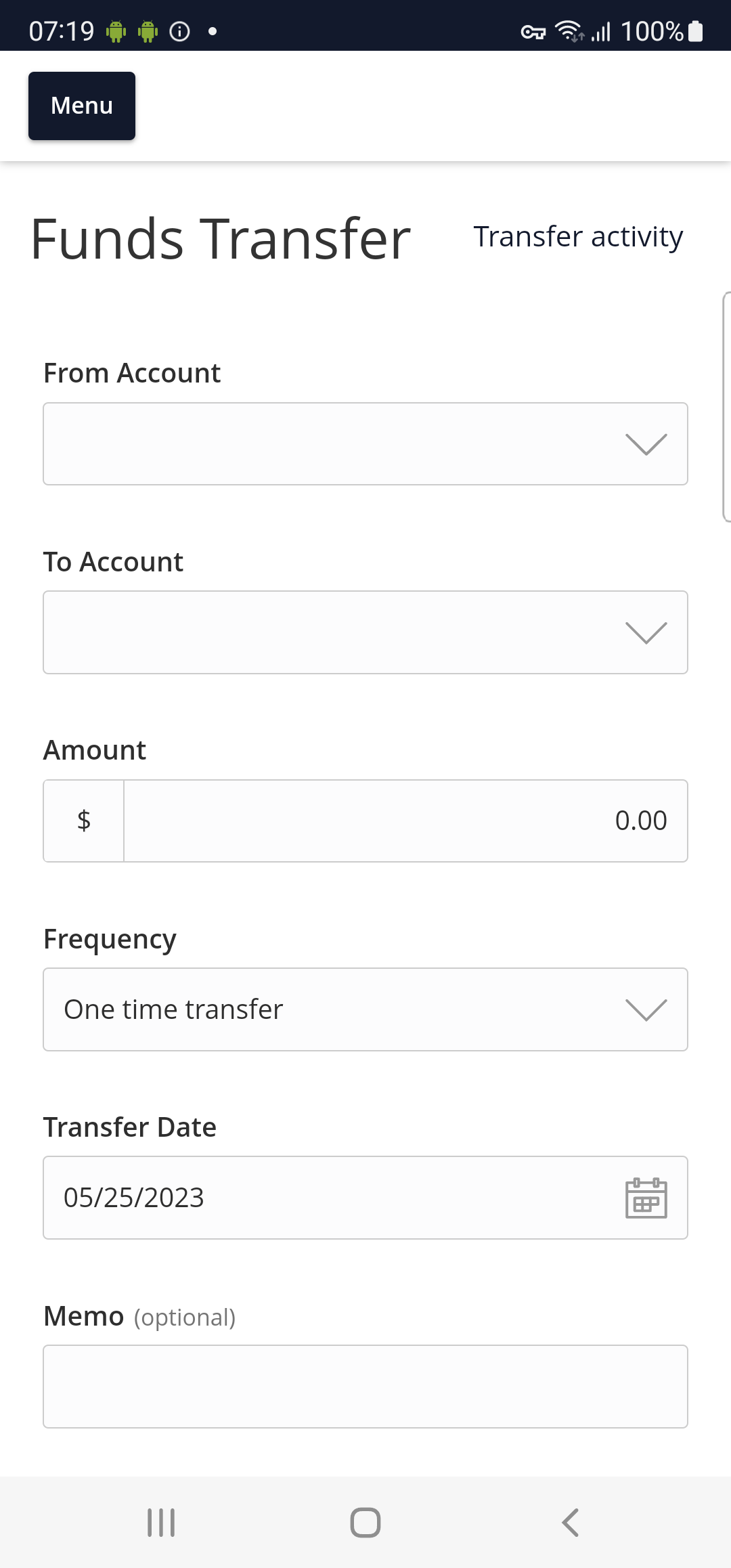This screenshot has height=1568, width=731.
Task: Tap the Android home button
Action: (365, 1523)
